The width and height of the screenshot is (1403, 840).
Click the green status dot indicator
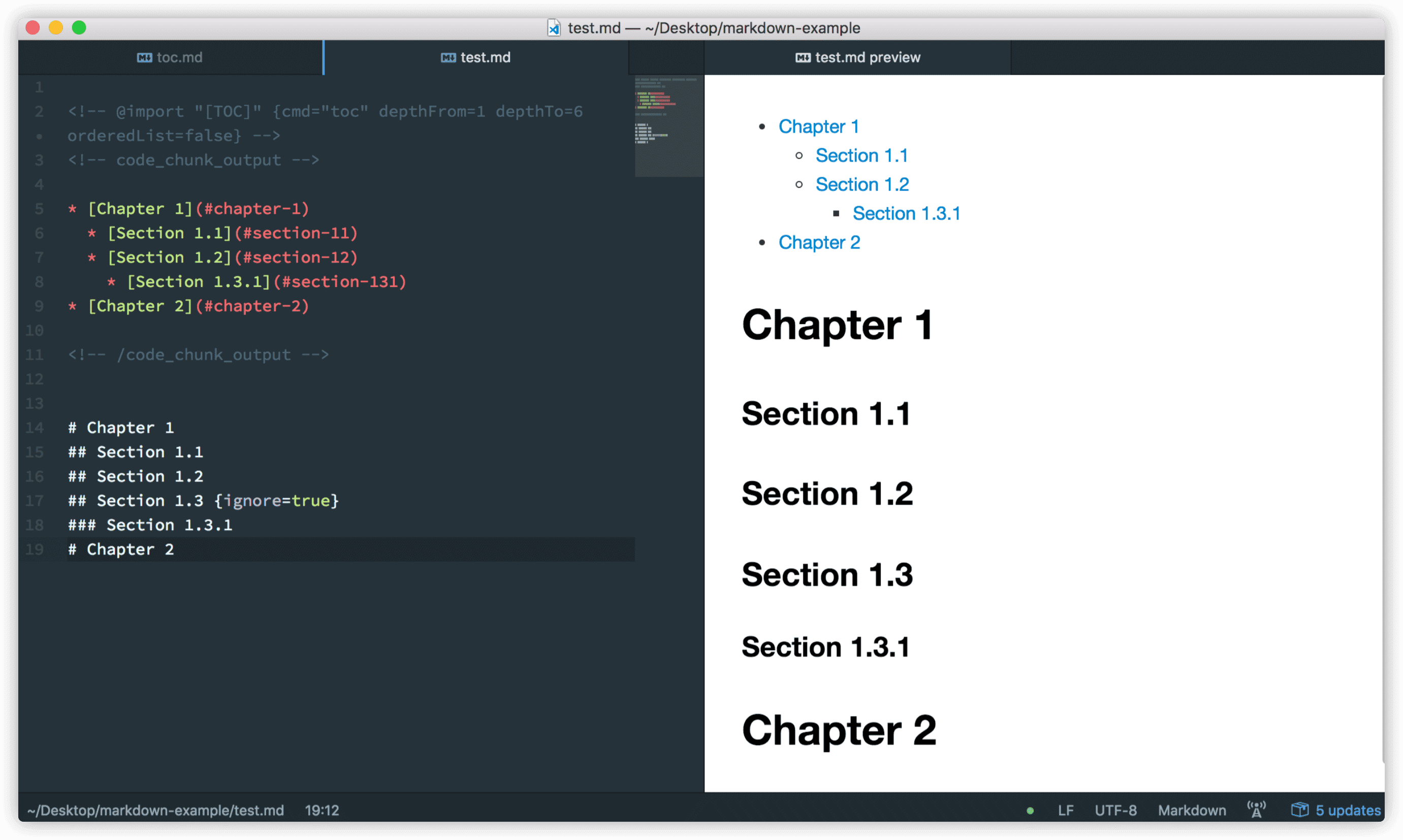(1030, 811)
